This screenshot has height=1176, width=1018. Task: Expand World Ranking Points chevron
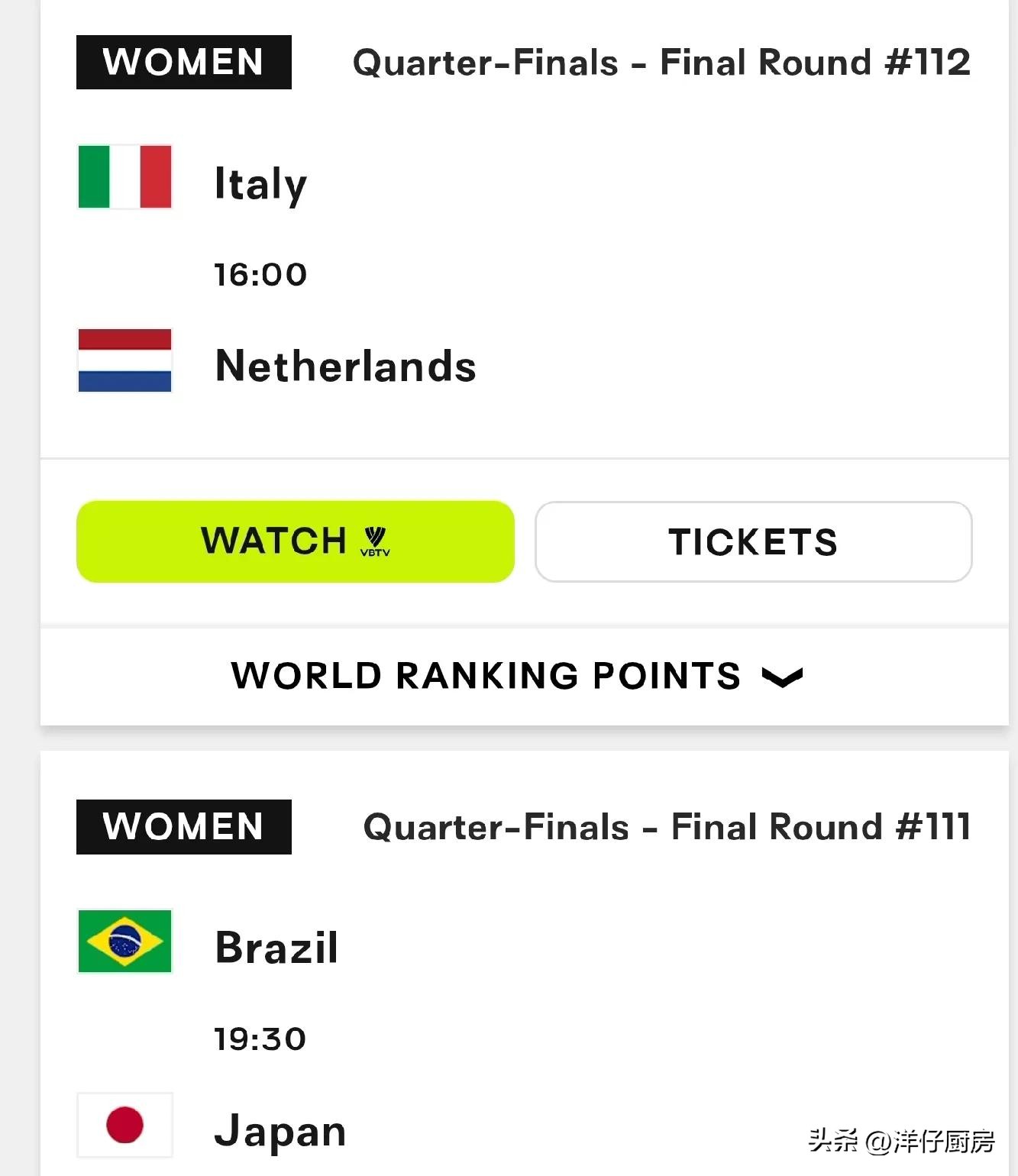(782, 677)
